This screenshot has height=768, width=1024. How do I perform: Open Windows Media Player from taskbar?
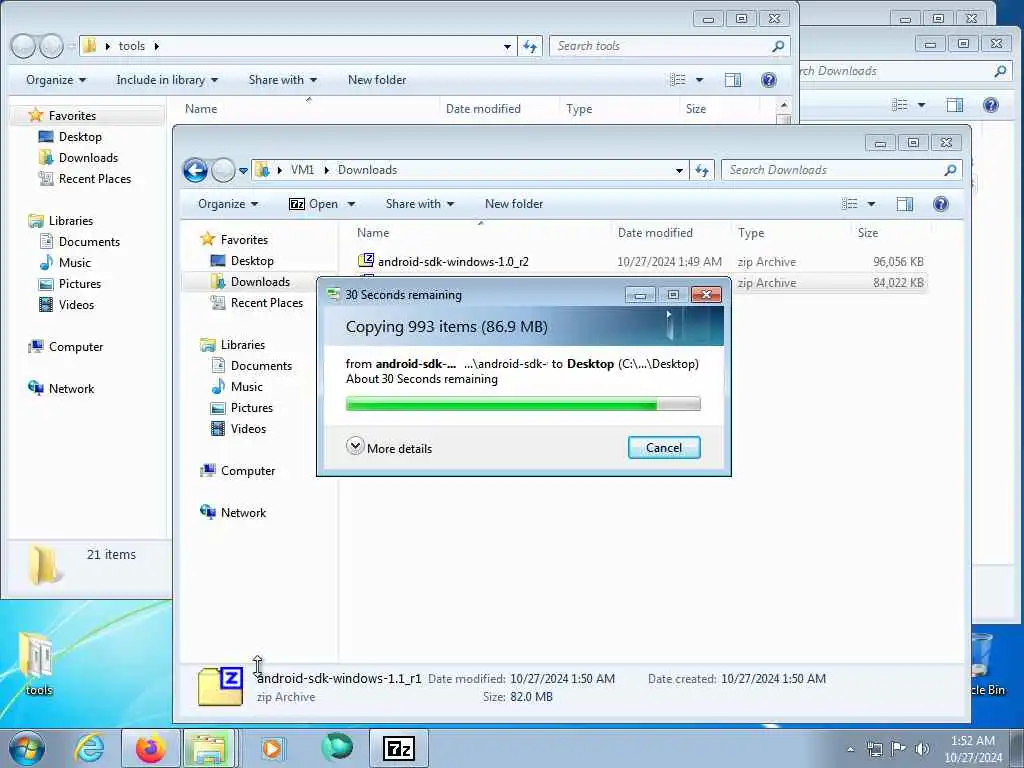[272, 748]
